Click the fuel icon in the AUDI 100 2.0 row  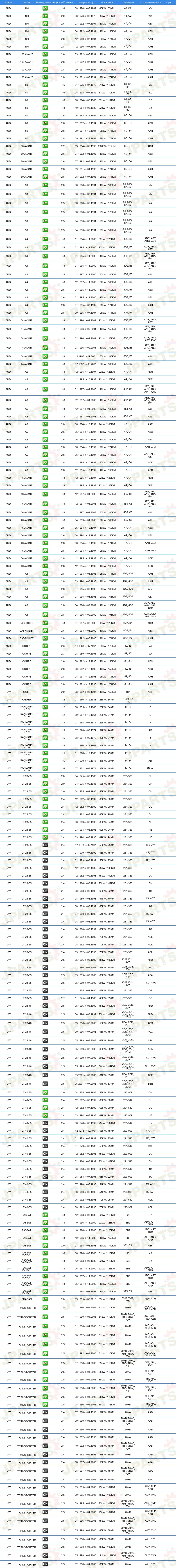[x=45, y=16]
